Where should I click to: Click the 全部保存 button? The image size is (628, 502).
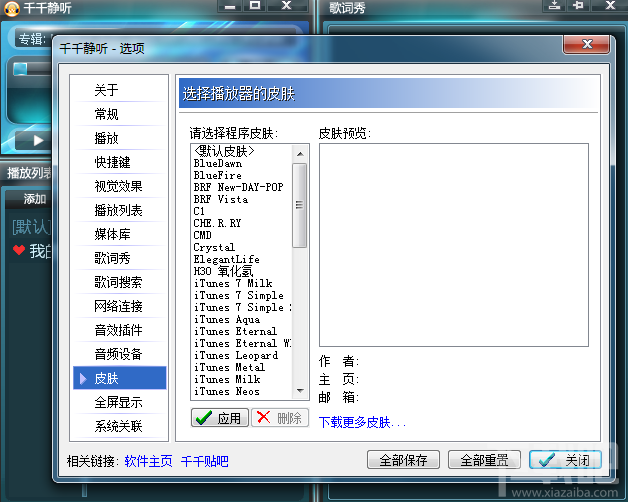click(403, 460)
